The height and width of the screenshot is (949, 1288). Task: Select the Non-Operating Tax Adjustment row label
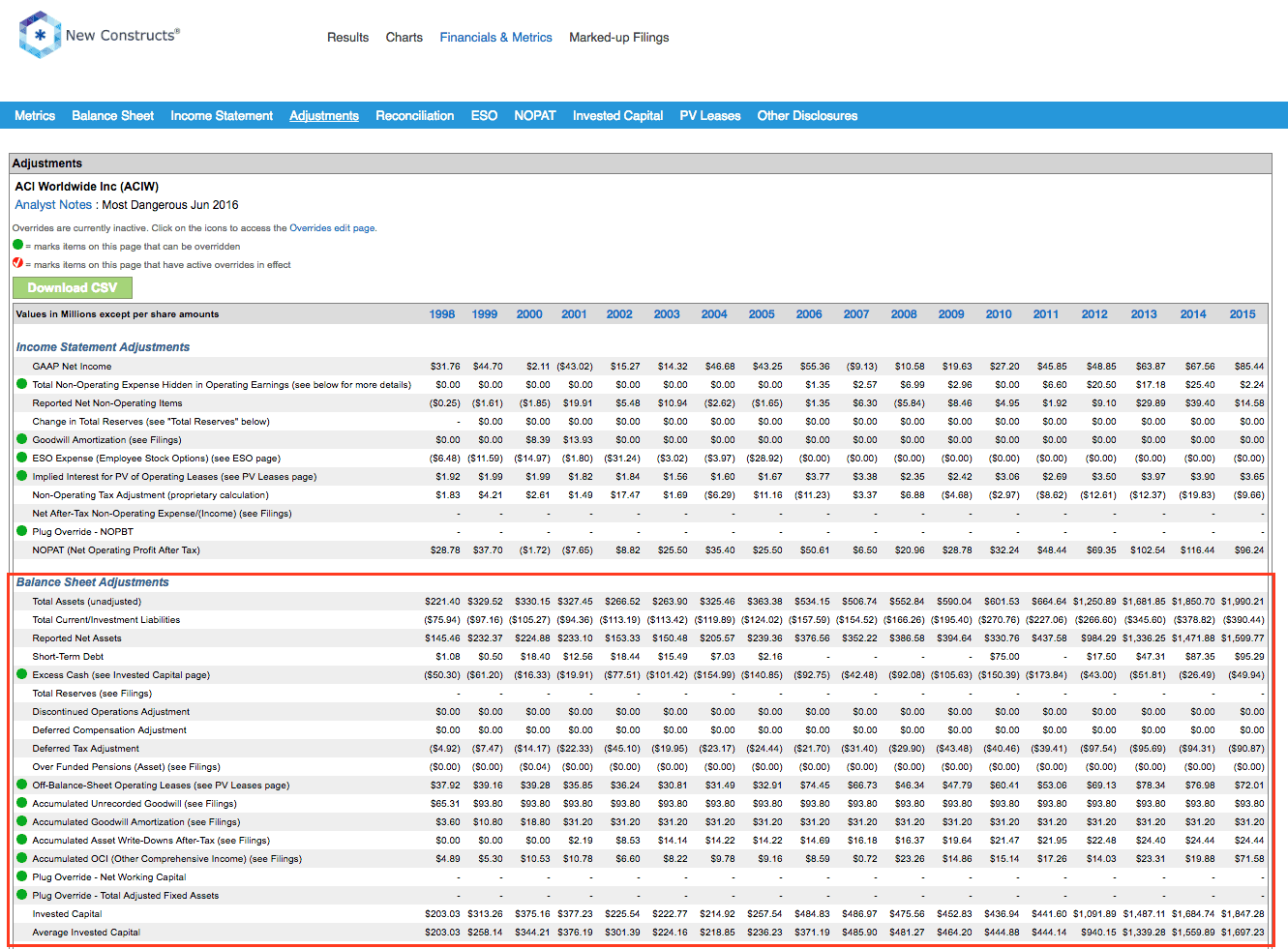[x=150, y=495]
